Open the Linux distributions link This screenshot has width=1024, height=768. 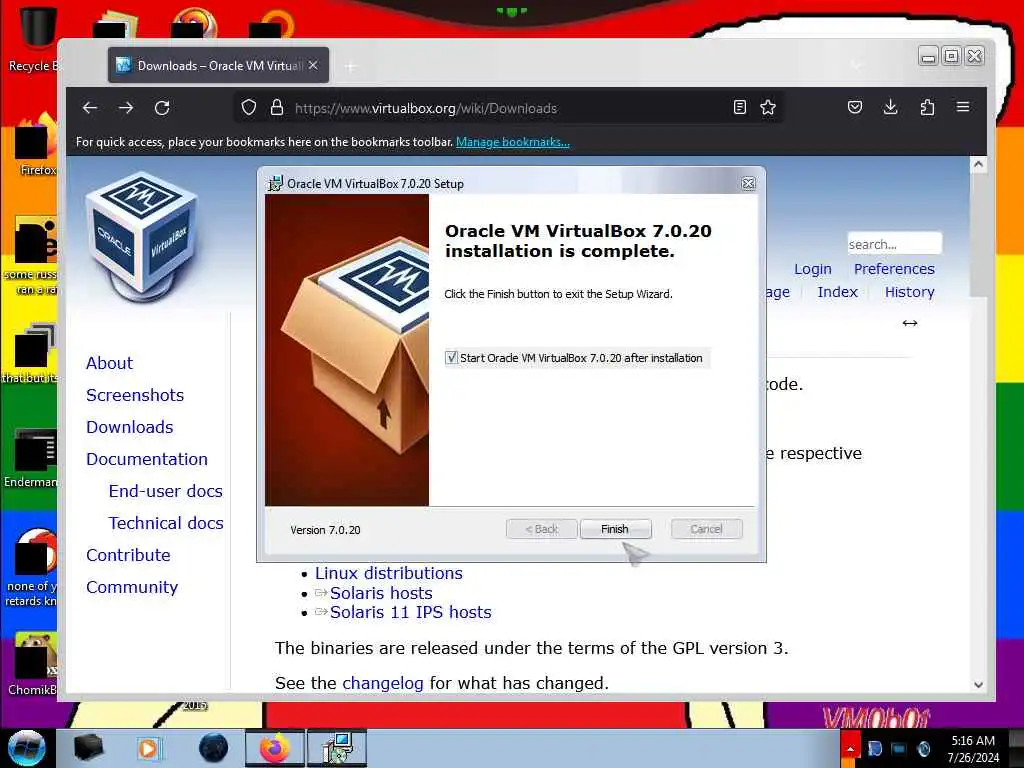(389, 573)
